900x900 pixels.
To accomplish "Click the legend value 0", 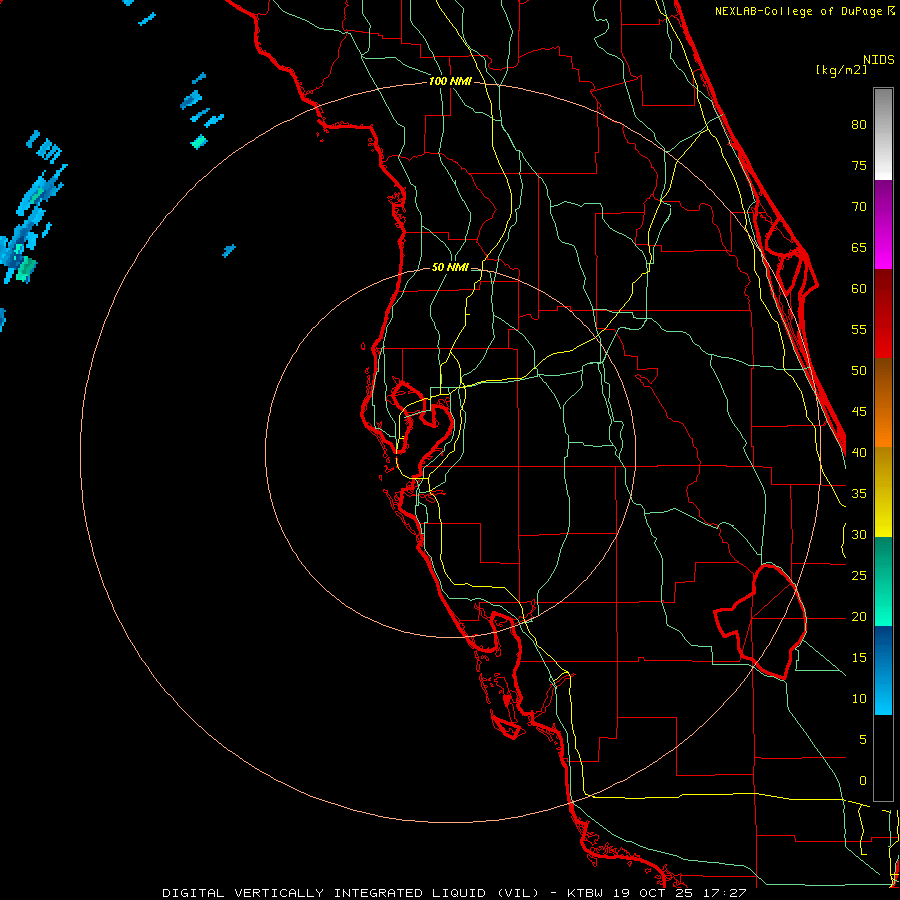I will [863, 781].
